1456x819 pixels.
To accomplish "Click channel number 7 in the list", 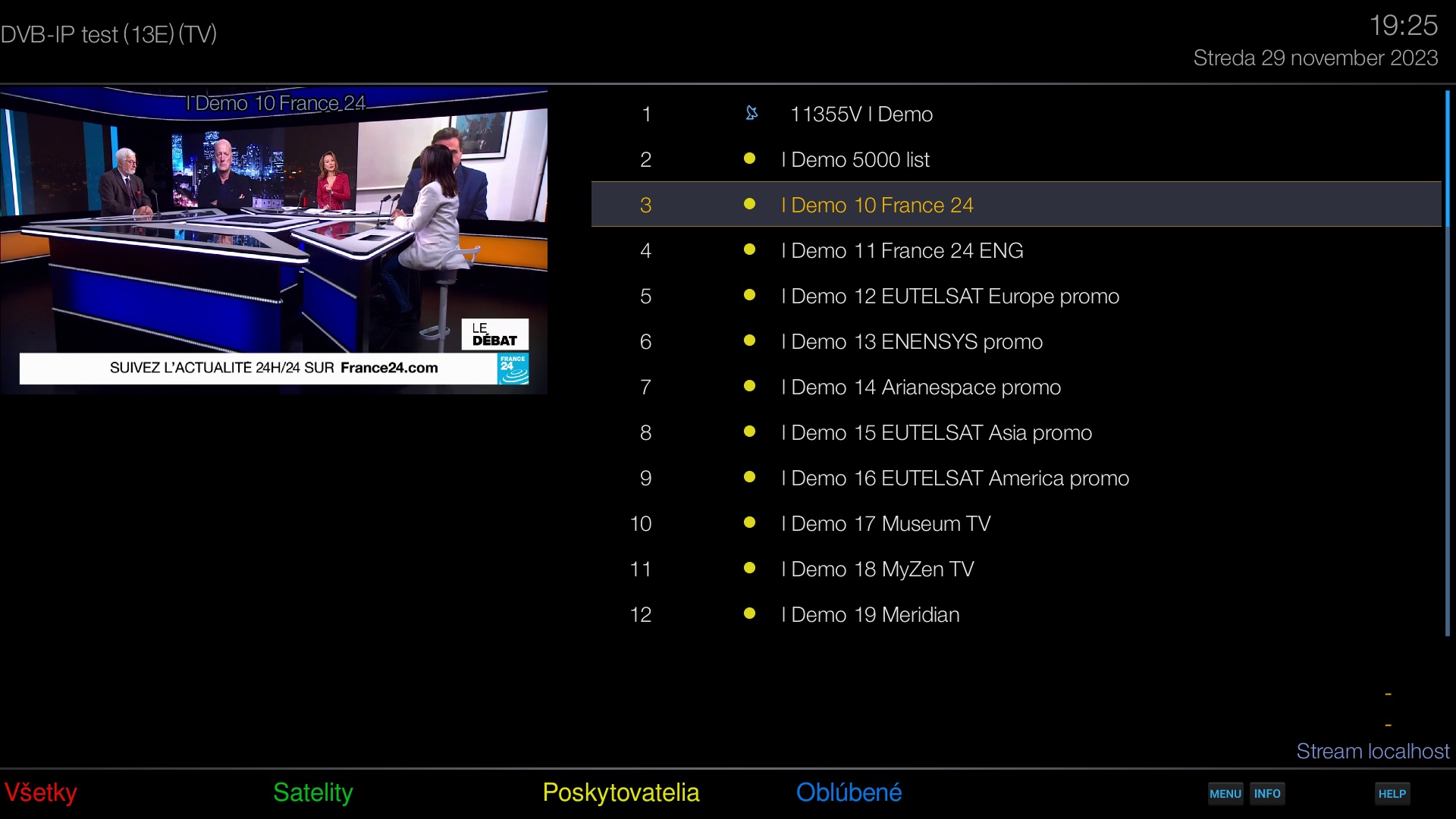I will point(646,387).
